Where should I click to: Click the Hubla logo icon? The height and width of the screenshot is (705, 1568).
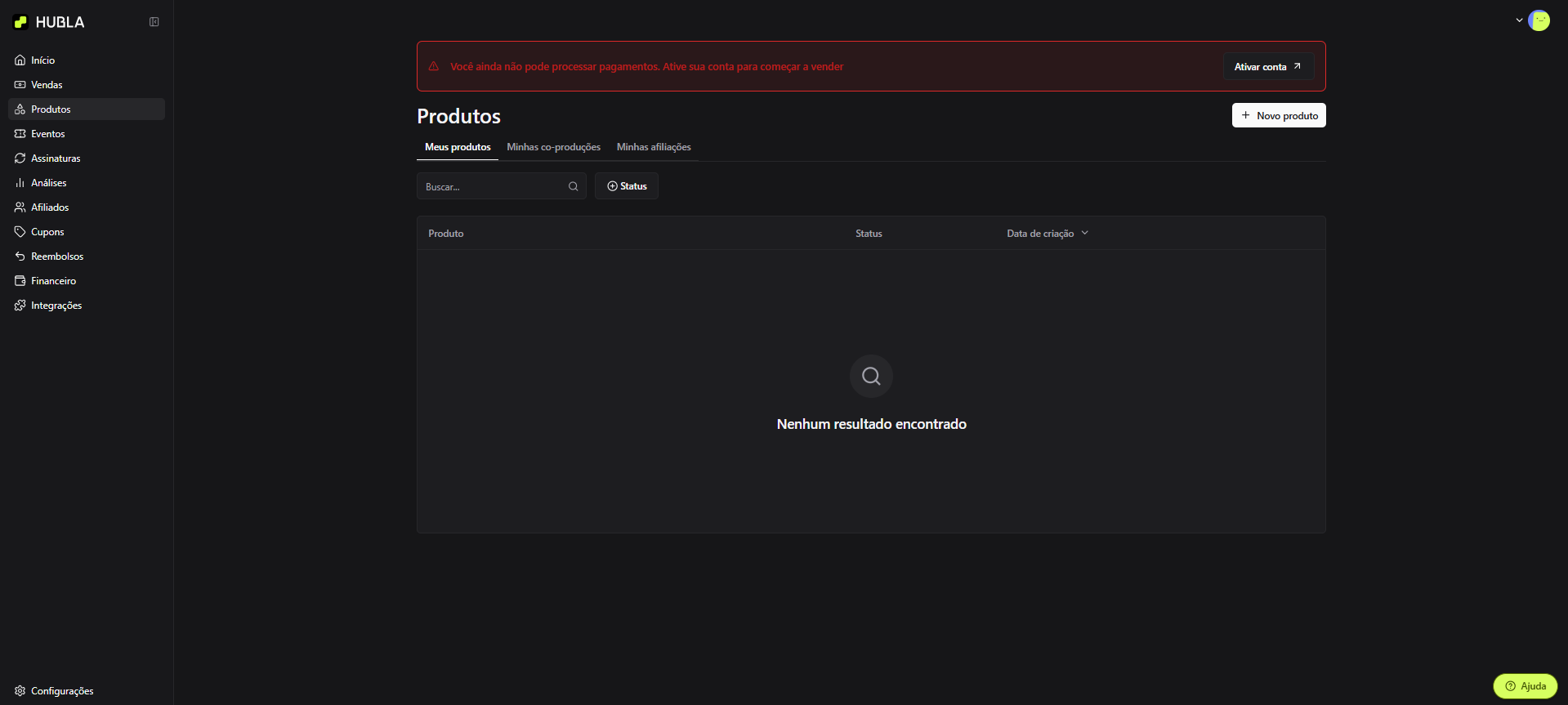click(x=21, y=22)
